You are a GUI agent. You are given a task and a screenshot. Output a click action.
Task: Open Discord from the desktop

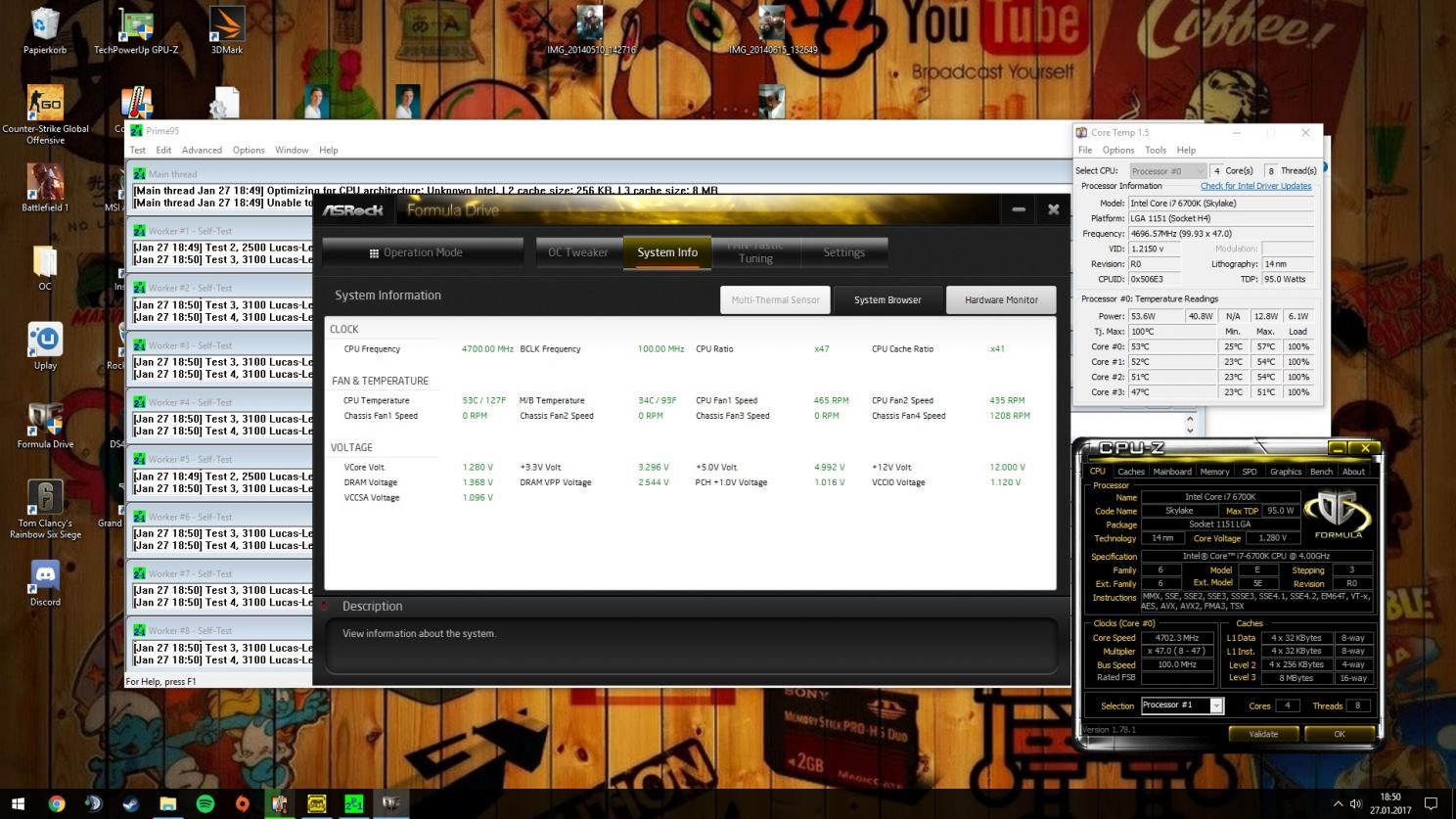coord(45,584)
